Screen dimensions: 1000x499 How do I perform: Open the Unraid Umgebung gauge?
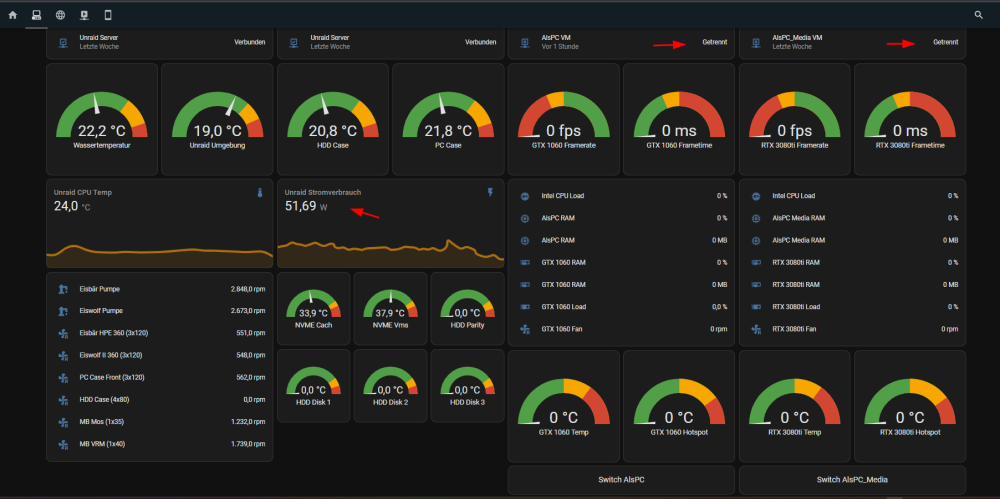pyautogui.click(x=217, y=119)
